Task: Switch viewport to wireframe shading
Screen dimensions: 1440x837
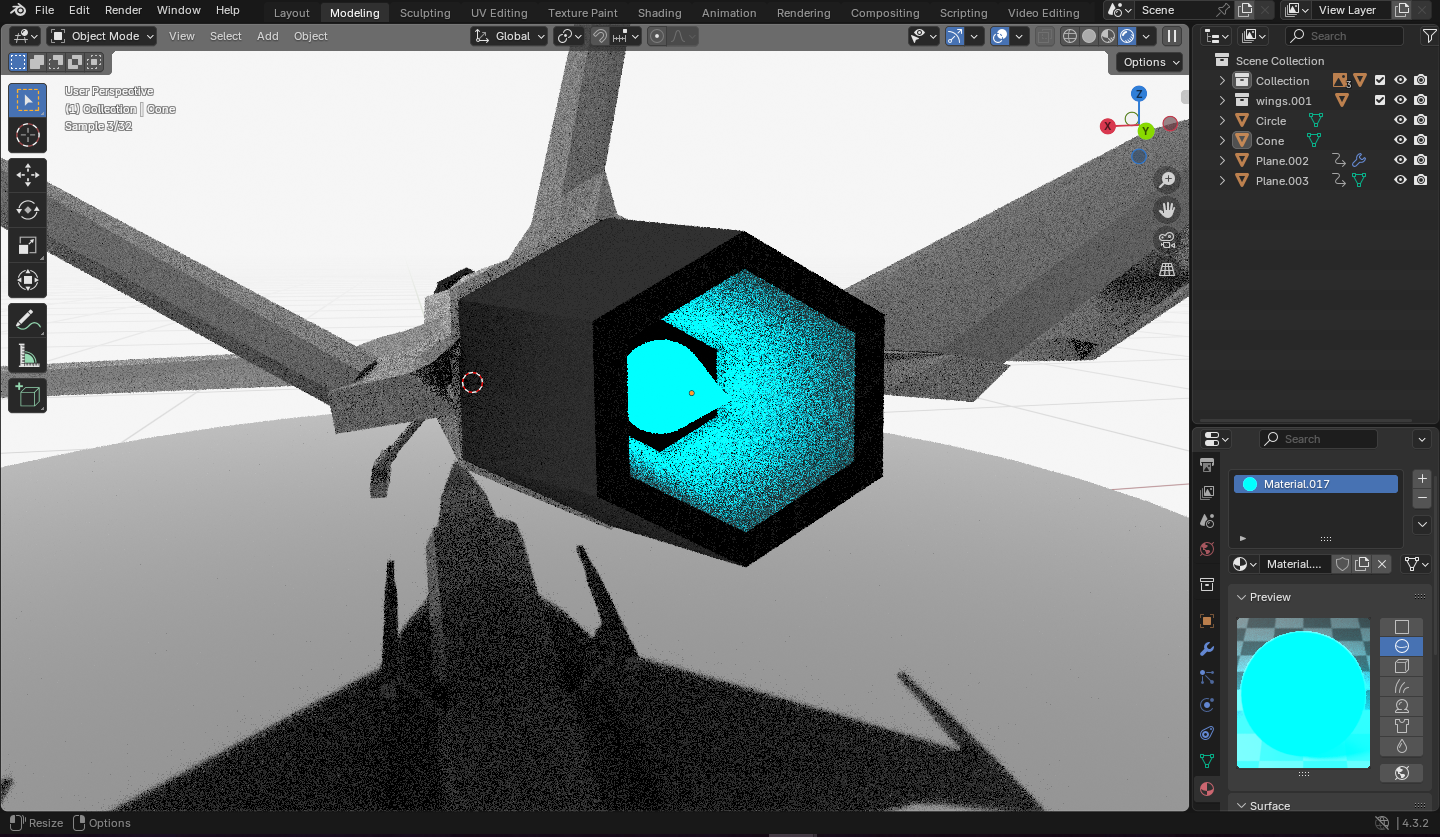Action: (1070, 36)
